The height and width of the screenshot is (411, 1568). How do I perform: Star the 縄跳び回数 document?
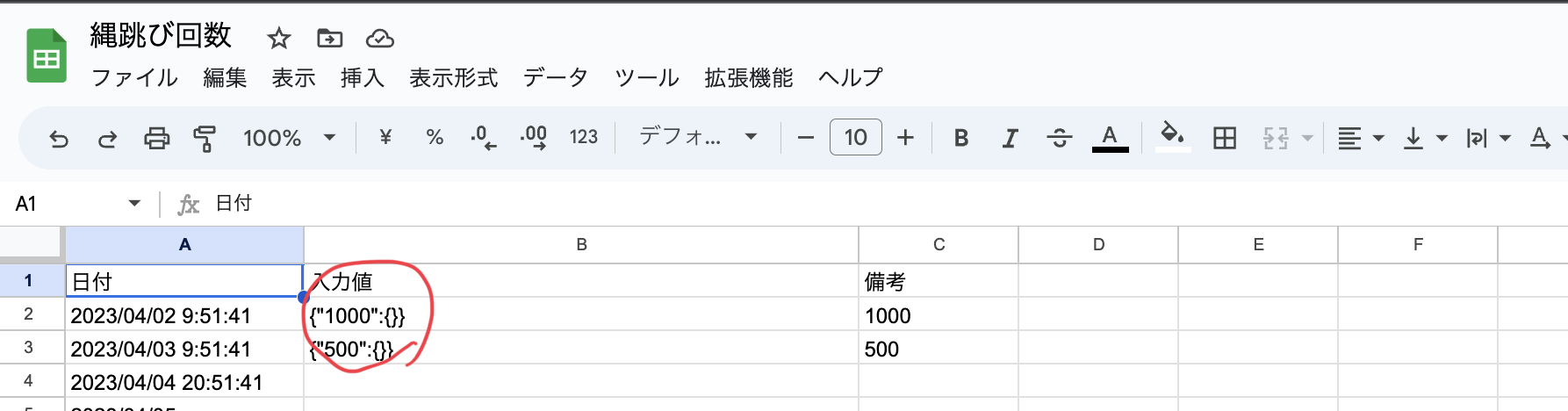(278, 38)
